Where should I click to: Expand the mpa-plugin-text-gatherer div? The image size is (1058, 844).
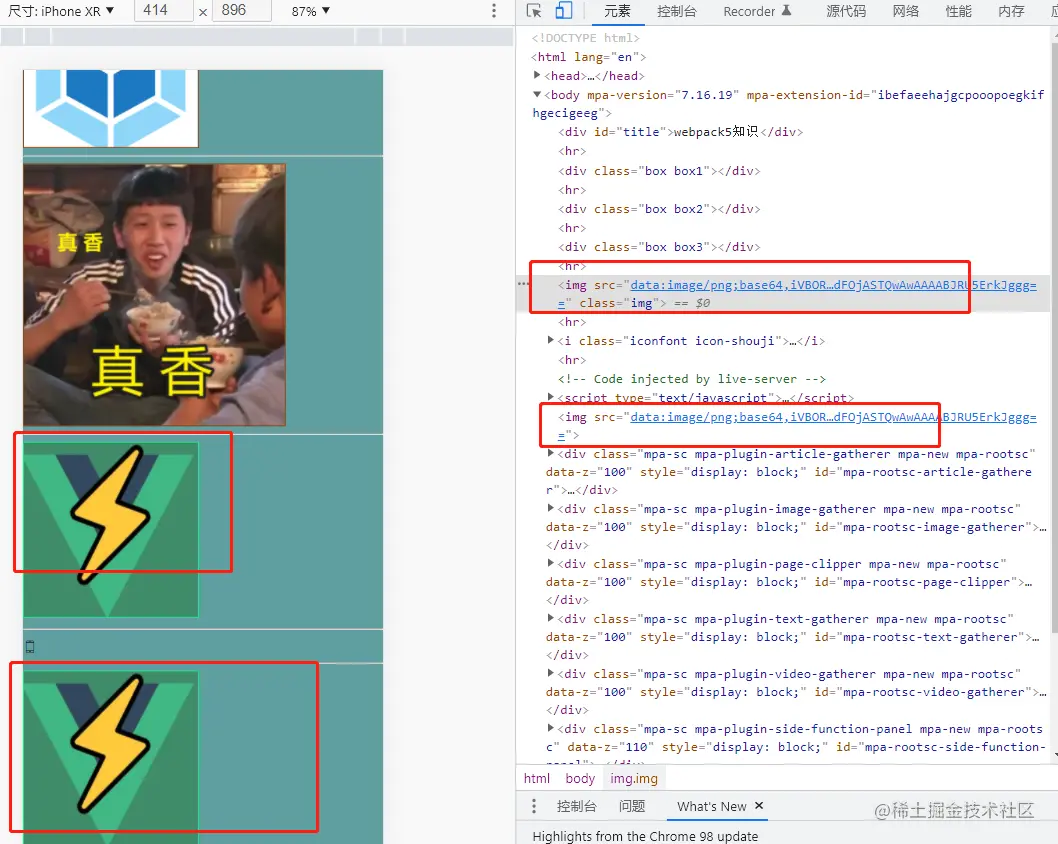(551, 618)
